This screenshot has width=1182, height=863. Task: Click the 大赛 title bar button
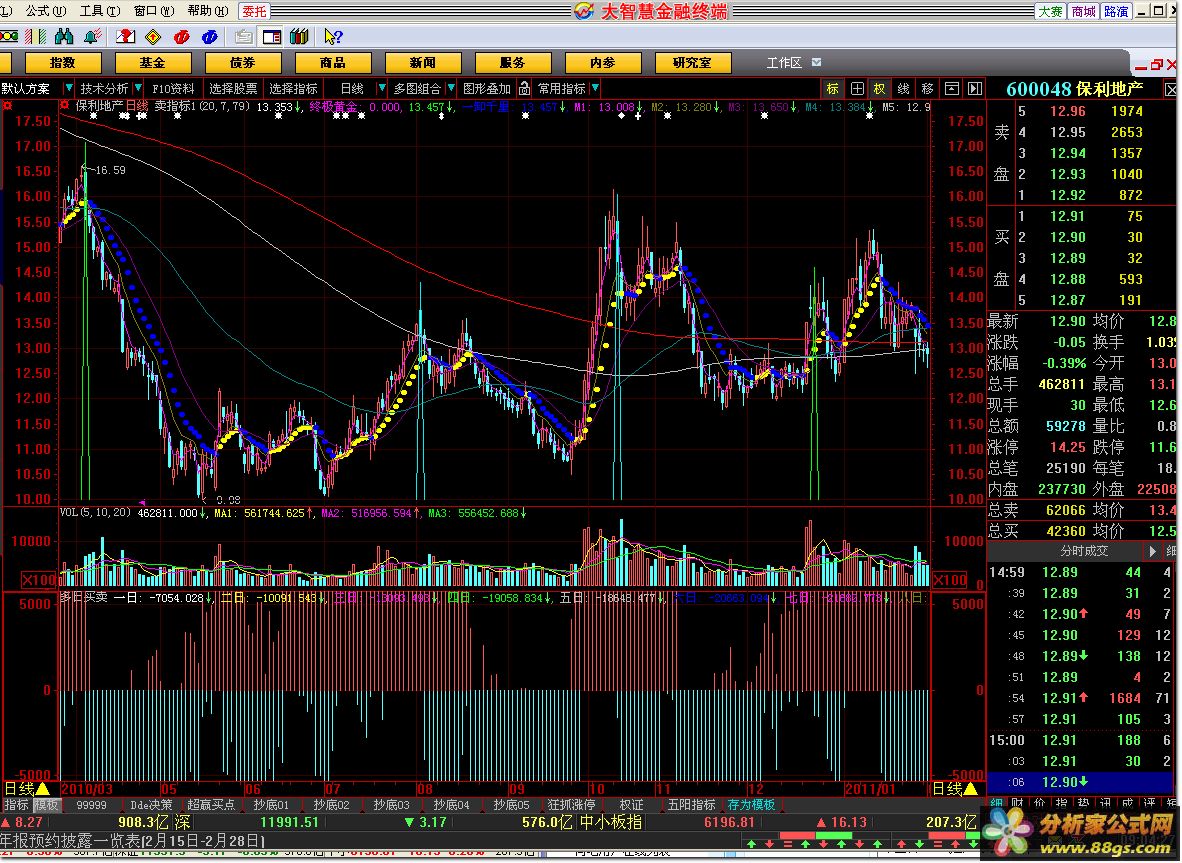tap(1050, 11)
